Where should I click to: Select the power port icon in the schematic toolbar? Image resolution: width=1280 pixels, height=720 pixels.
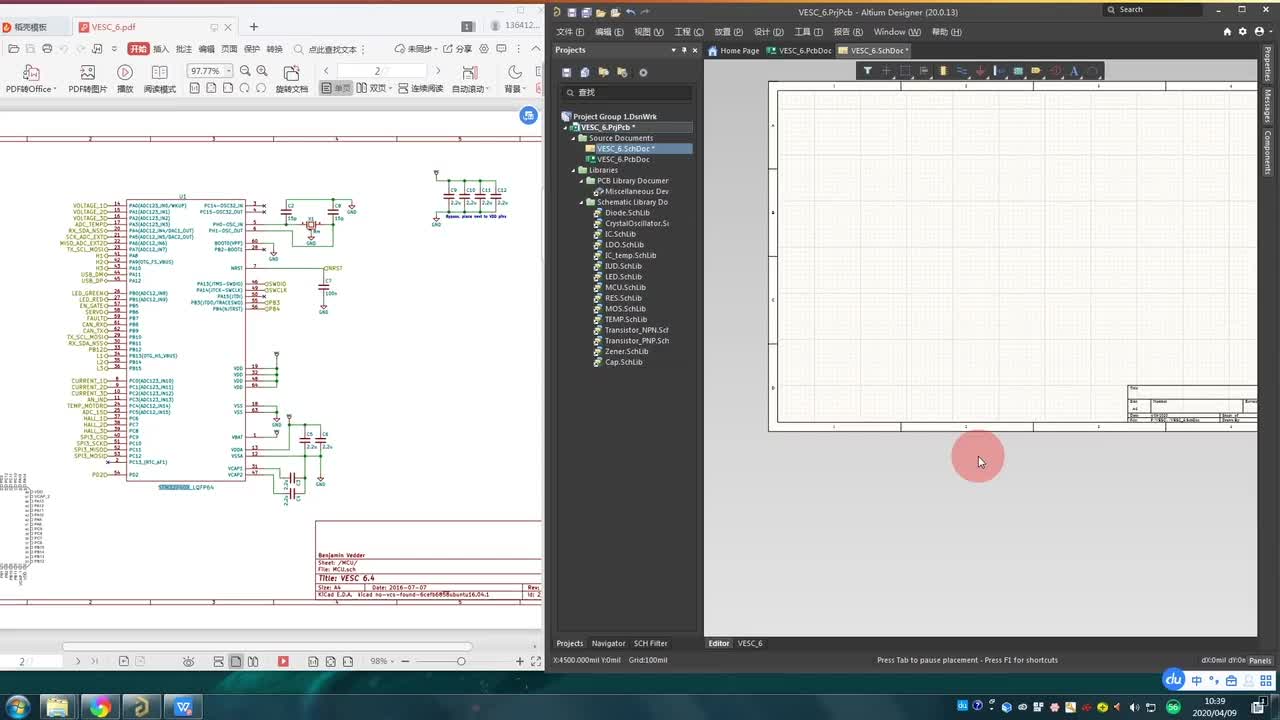980,71
